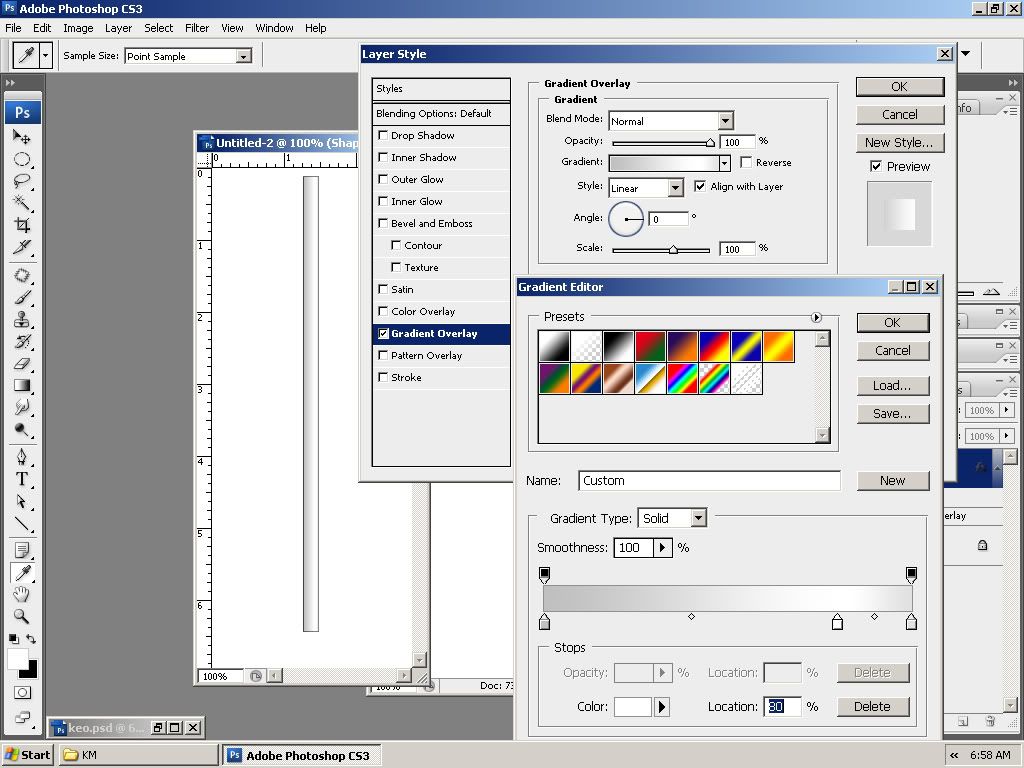Select the Path Selection tool
Image resolution: width=1024 pixels, height=768 pixels.
[22, 501]
